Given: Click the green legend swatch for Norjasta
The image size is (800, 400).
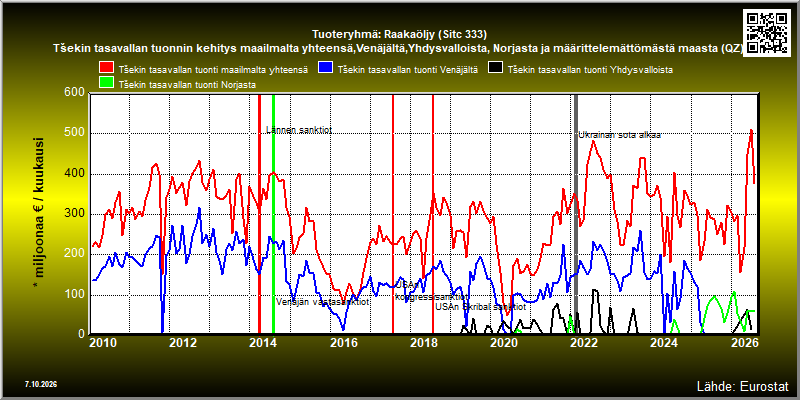Looking at the screenshot, I should [107, 84].
